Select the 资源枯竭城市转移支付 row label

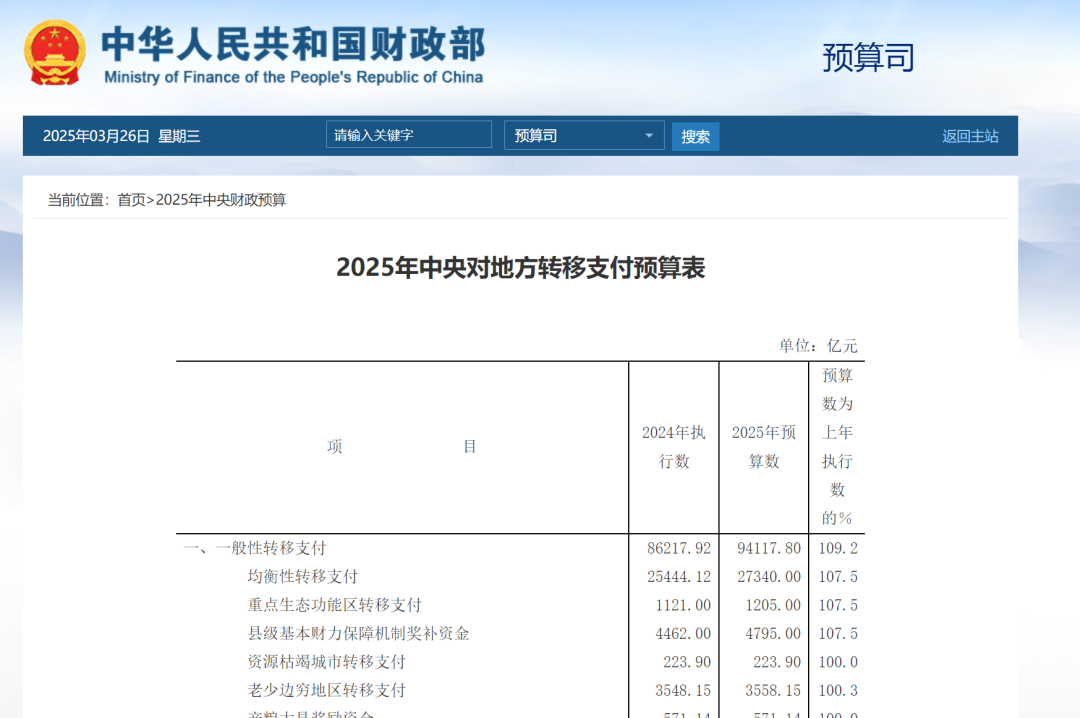pyautogui.click(x=327, y=662)
